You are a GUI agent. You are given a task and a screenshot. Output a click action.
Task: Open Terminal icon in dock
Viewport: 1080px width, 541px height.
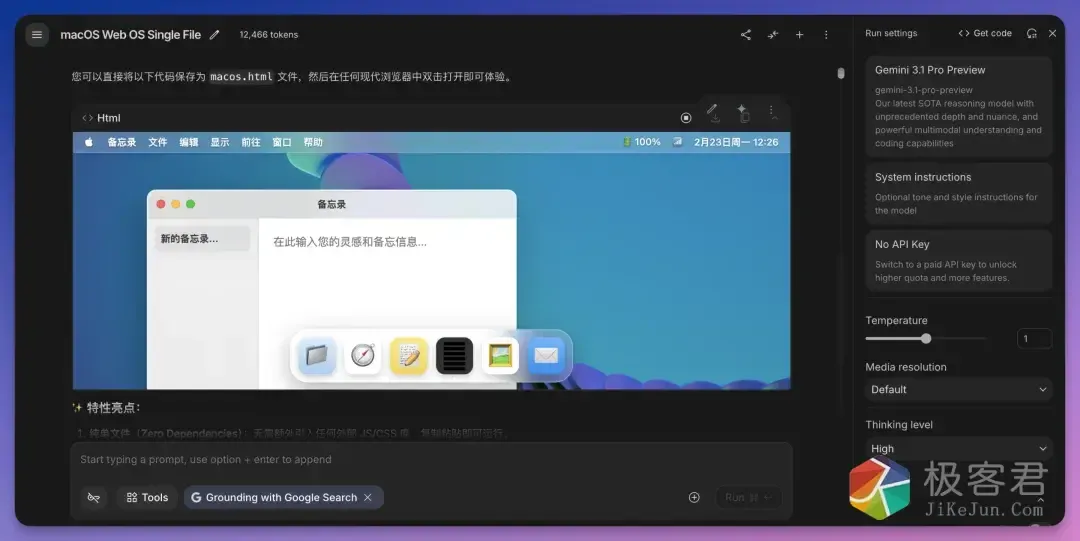(455, 356)
